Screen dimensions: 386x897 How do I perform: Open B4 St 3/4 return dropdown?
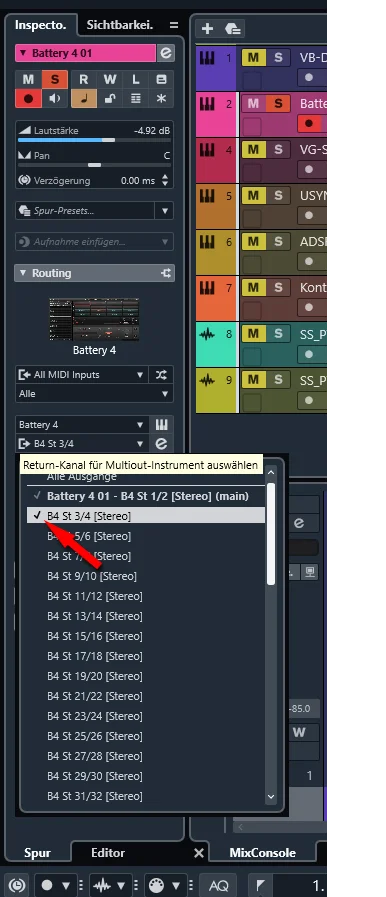click(81, 443)
